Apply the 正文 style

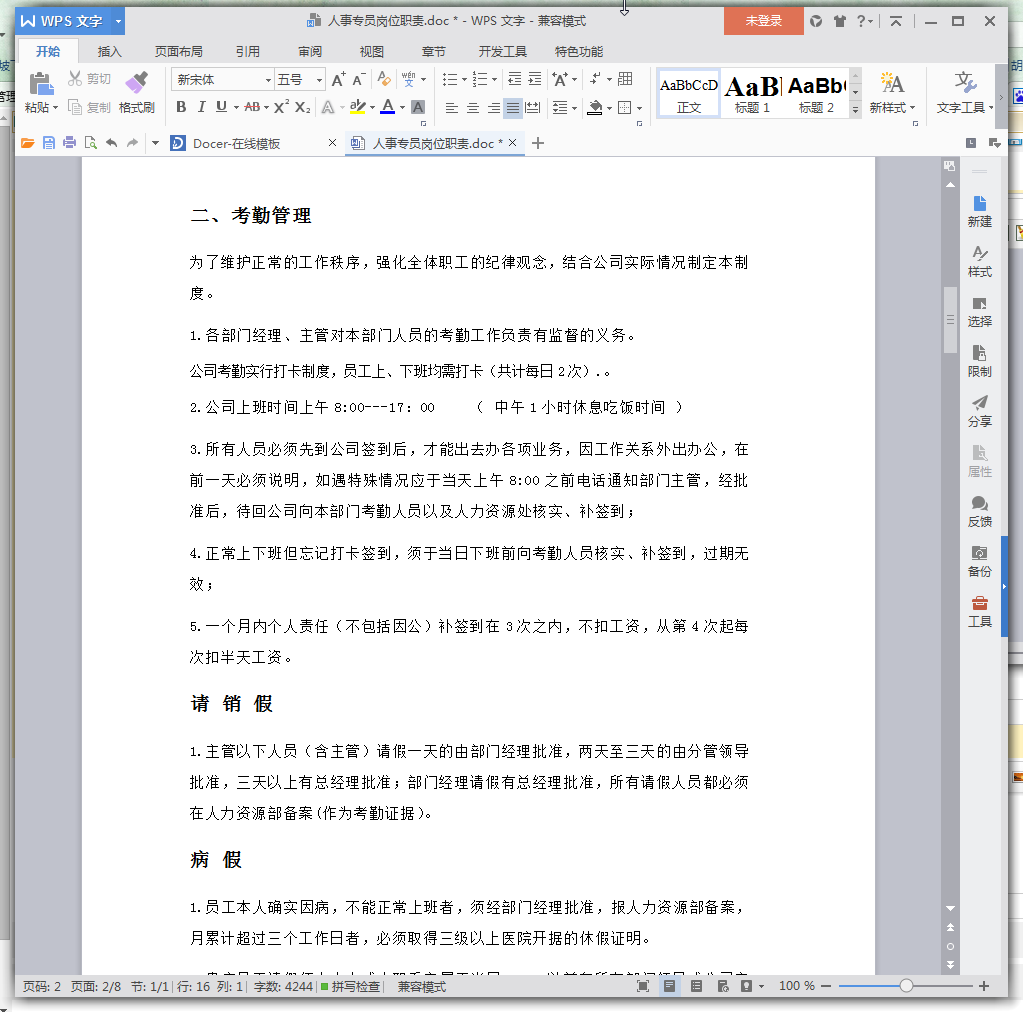(689, 93)
